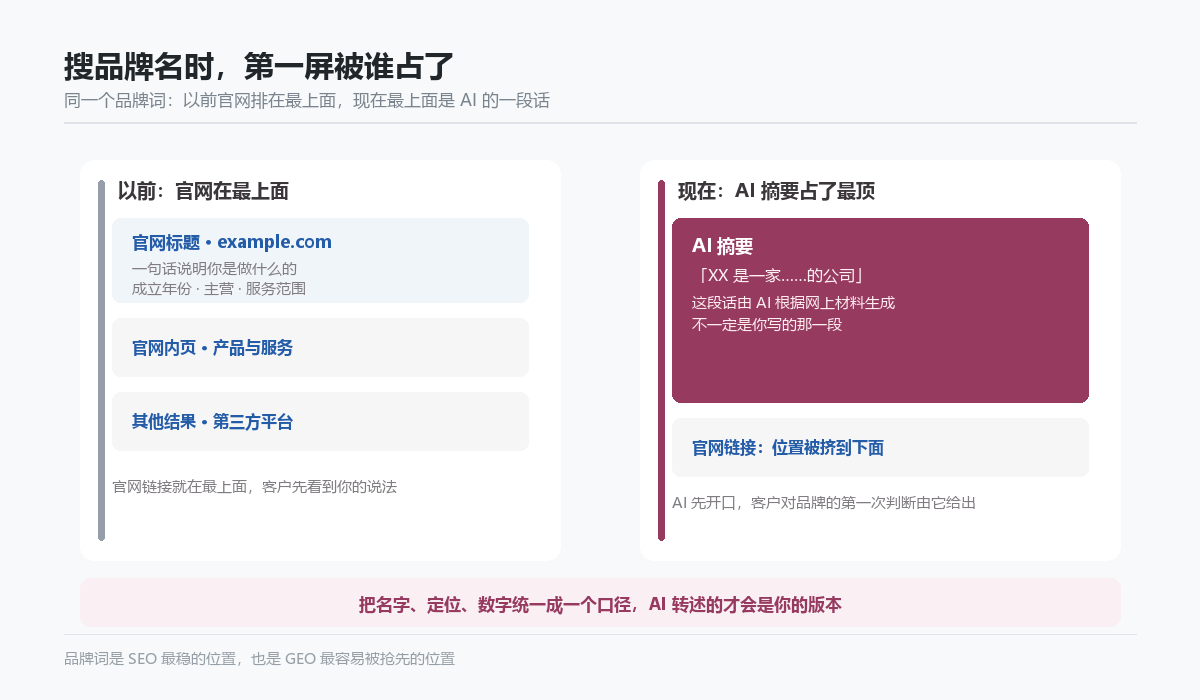
Task: Click the quote 「XX 是一家……的公司」
Action: click(778, 276)
